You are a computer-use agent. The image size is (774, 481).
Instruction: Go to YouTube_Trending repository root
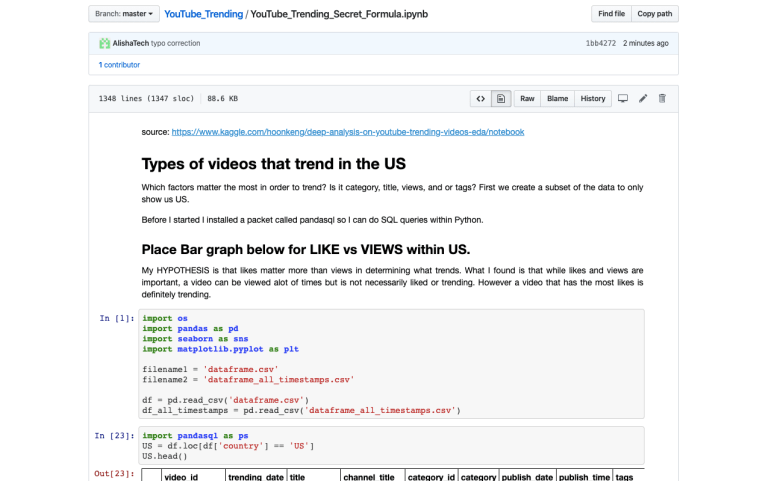click(203, 14)
